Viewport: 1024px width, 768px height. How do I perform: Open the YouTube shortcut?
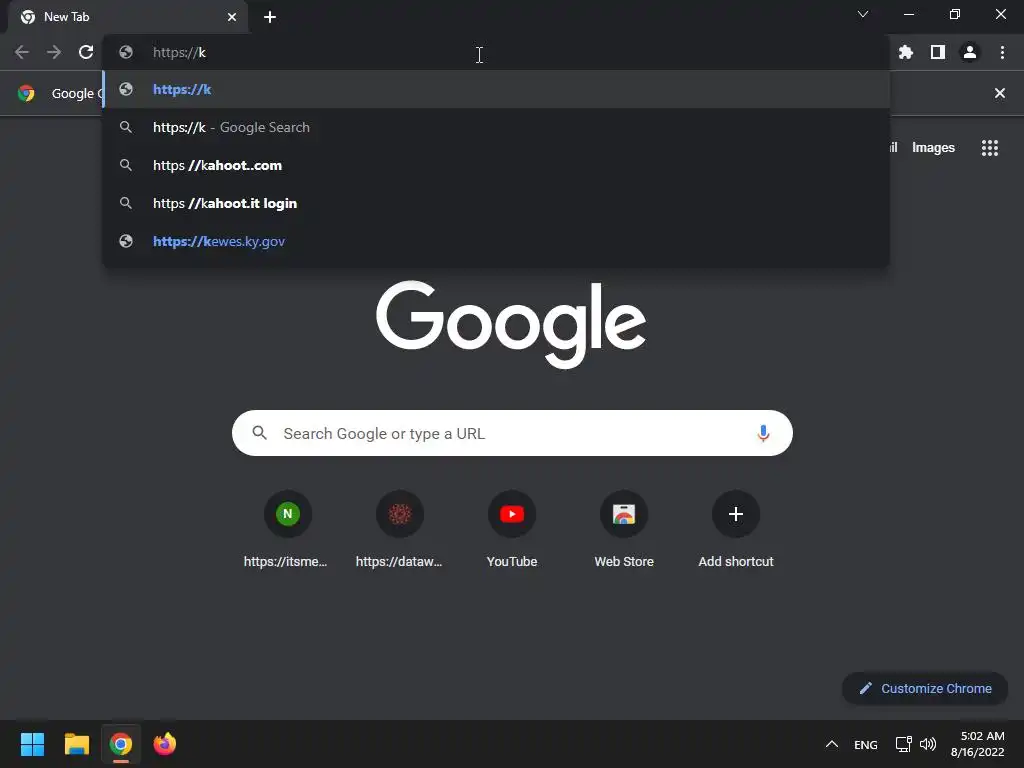(x=512, y=529)
